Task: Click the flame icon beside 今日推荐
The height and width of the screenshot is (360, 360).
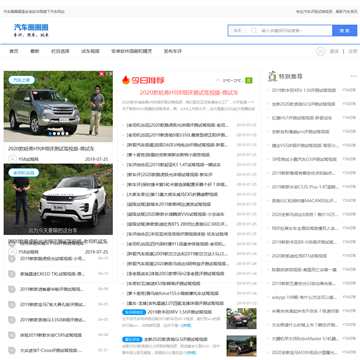Action: (x=126, y=80)
